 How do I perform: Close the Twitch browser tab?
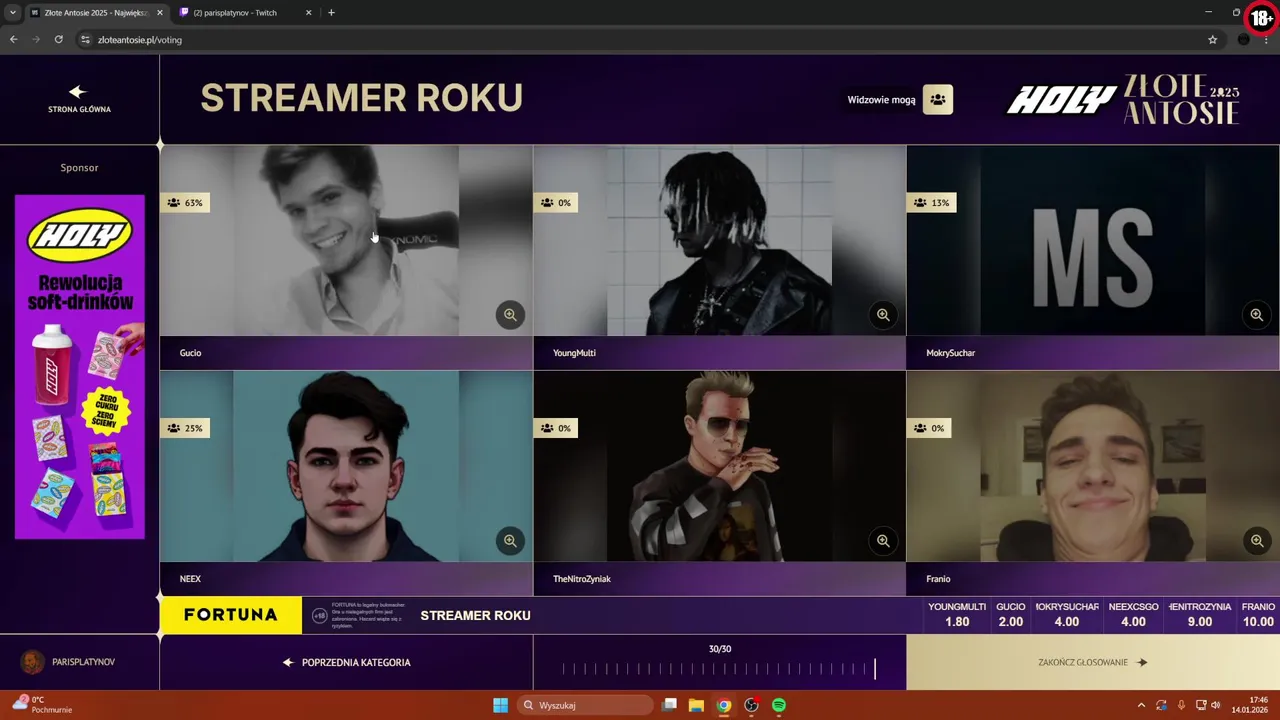[x=308, y=13]
